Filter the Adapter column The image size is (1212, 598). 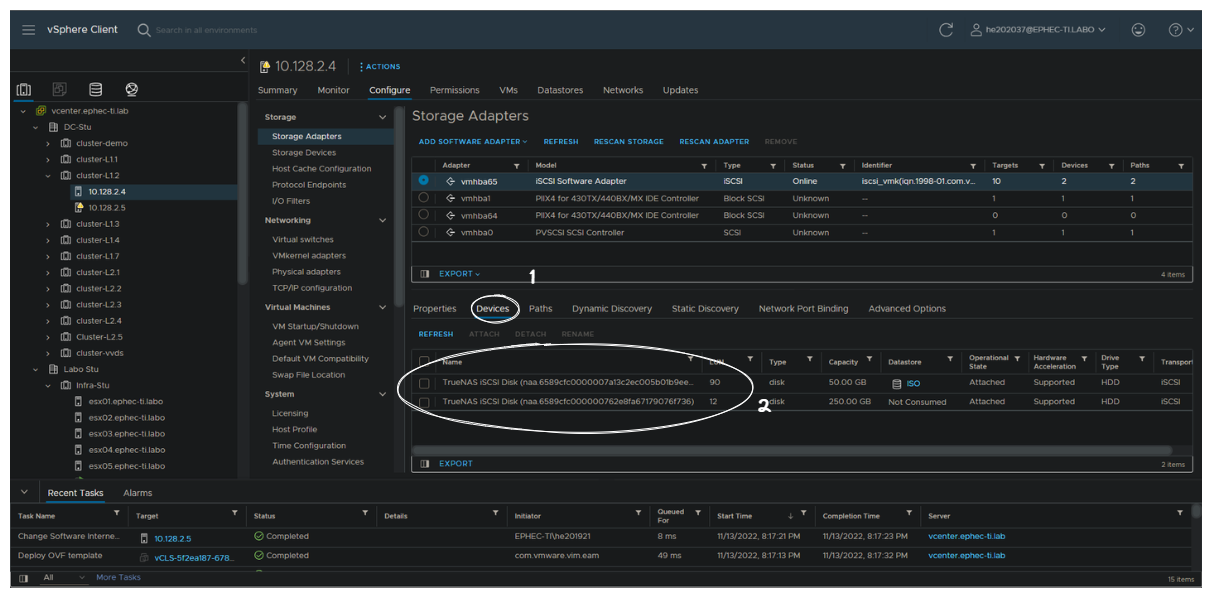click(x=517, y=166)
